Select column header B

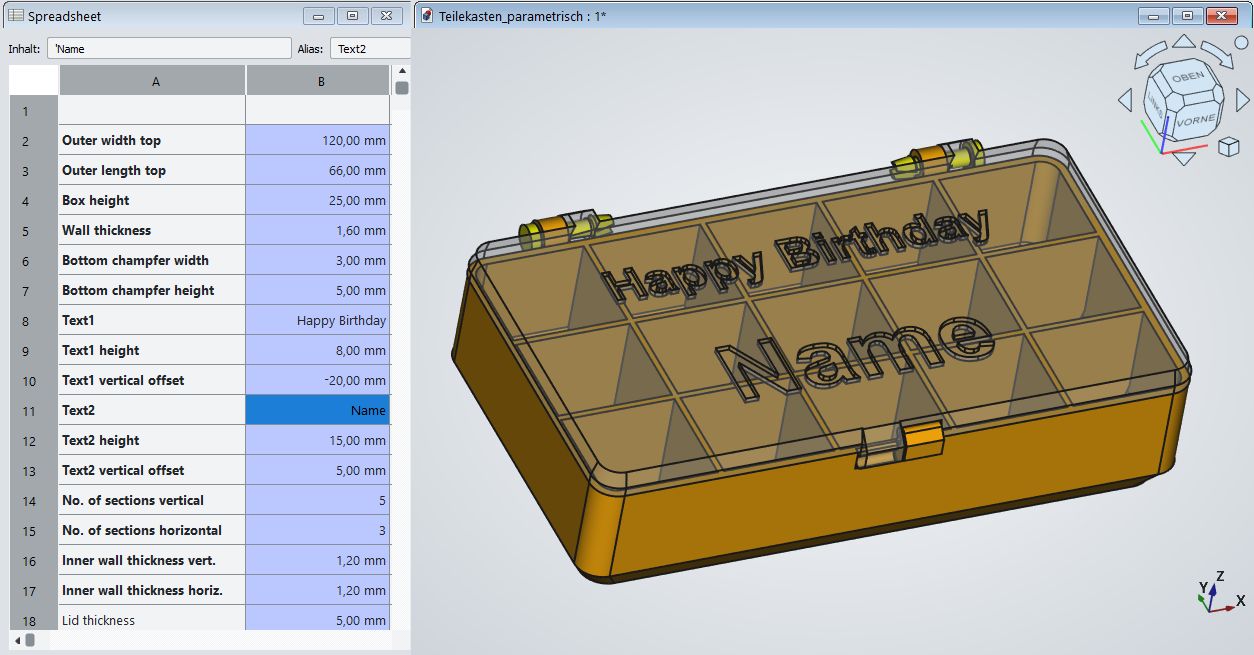(318, 81)
